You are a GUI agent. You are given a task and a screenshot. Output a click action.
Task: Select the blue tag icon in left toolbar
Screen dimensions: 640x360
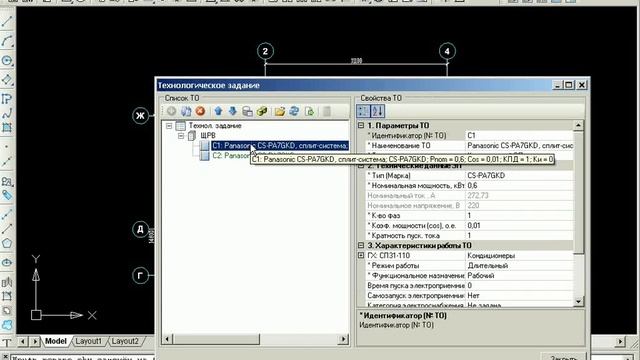(7, 196)
